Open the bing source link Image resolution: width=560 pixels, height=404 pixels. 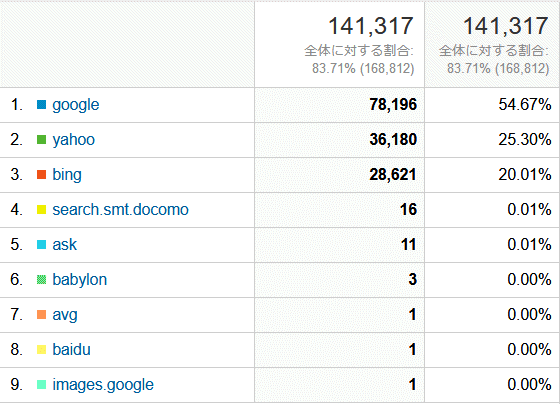click(67, 175)
